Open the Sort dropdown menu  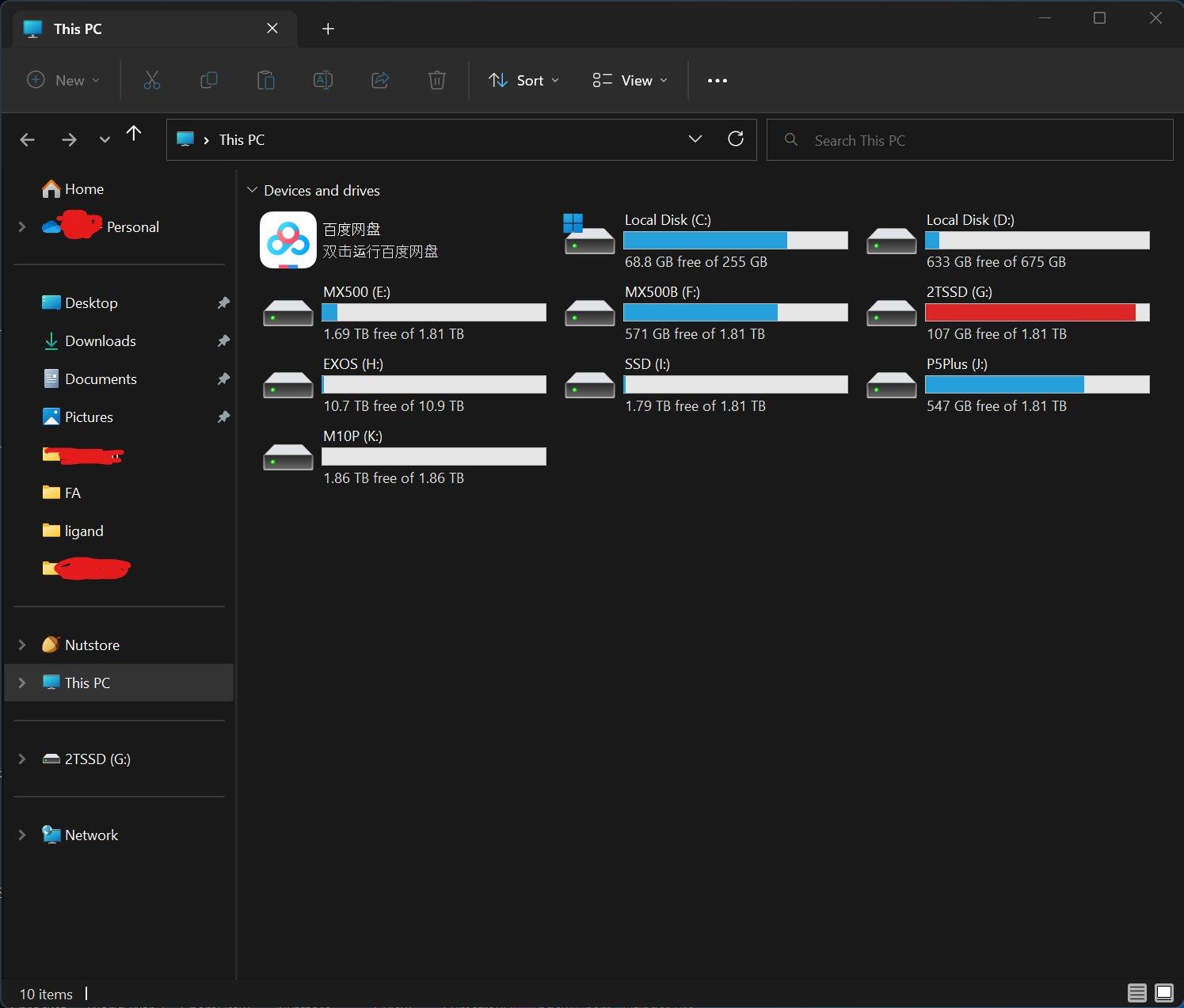tap(524, 80)
